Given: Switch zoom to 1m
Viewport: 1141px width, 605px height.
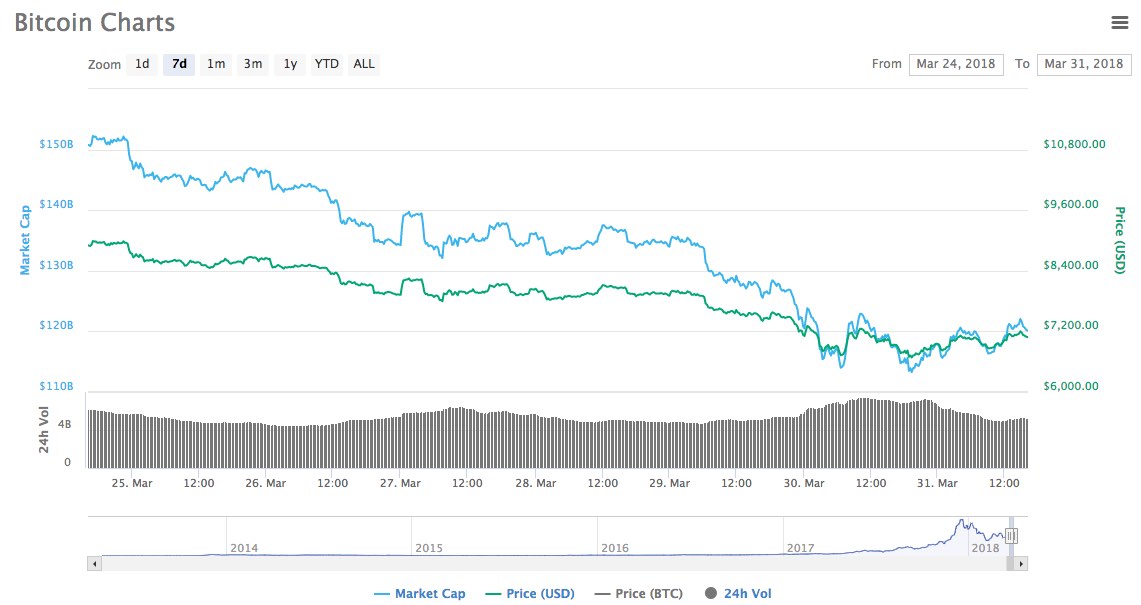Looking at the screenshot, I should (x=216, y=64).
